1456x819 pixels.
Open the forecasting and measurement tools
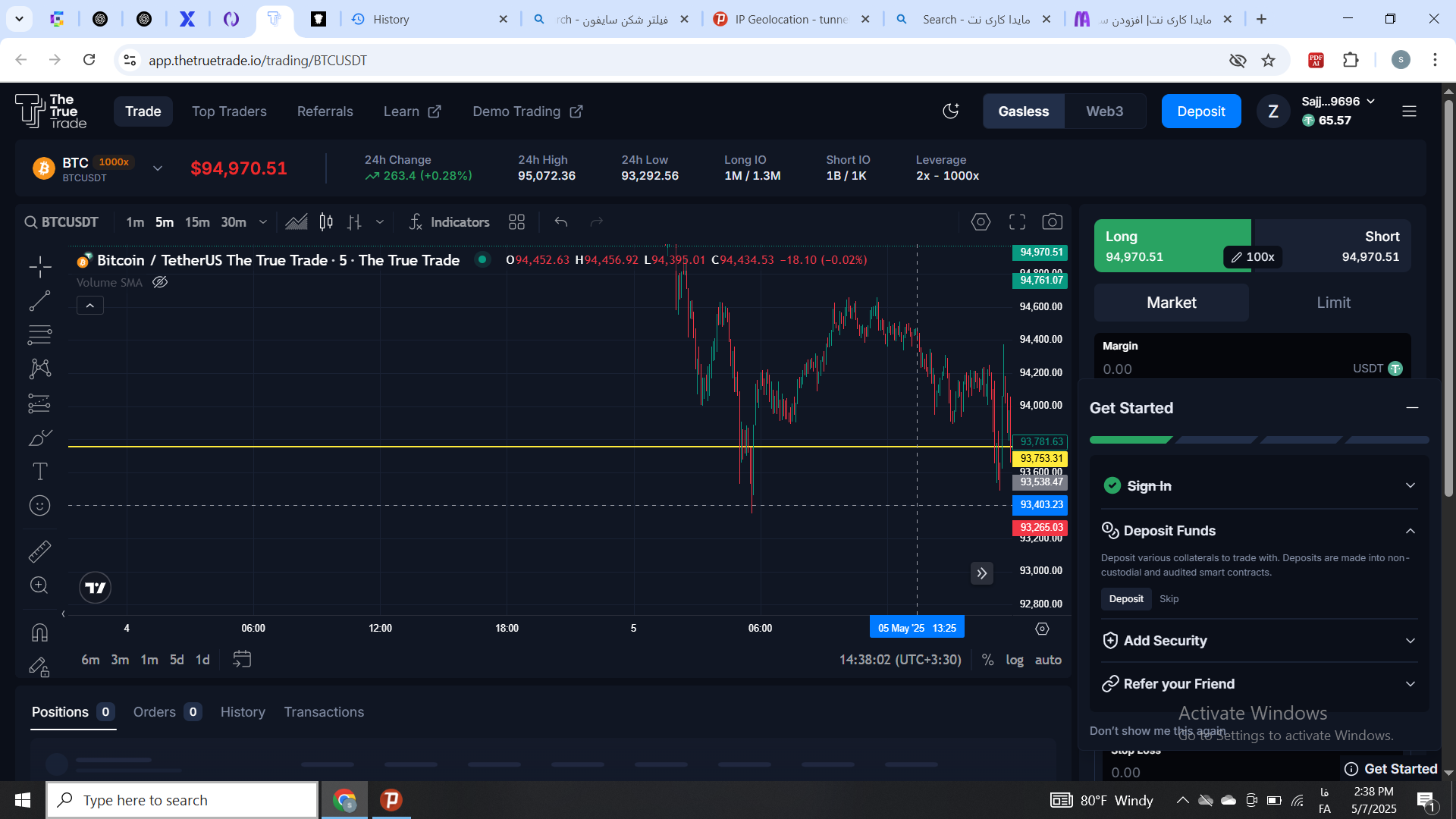[40, 403]
